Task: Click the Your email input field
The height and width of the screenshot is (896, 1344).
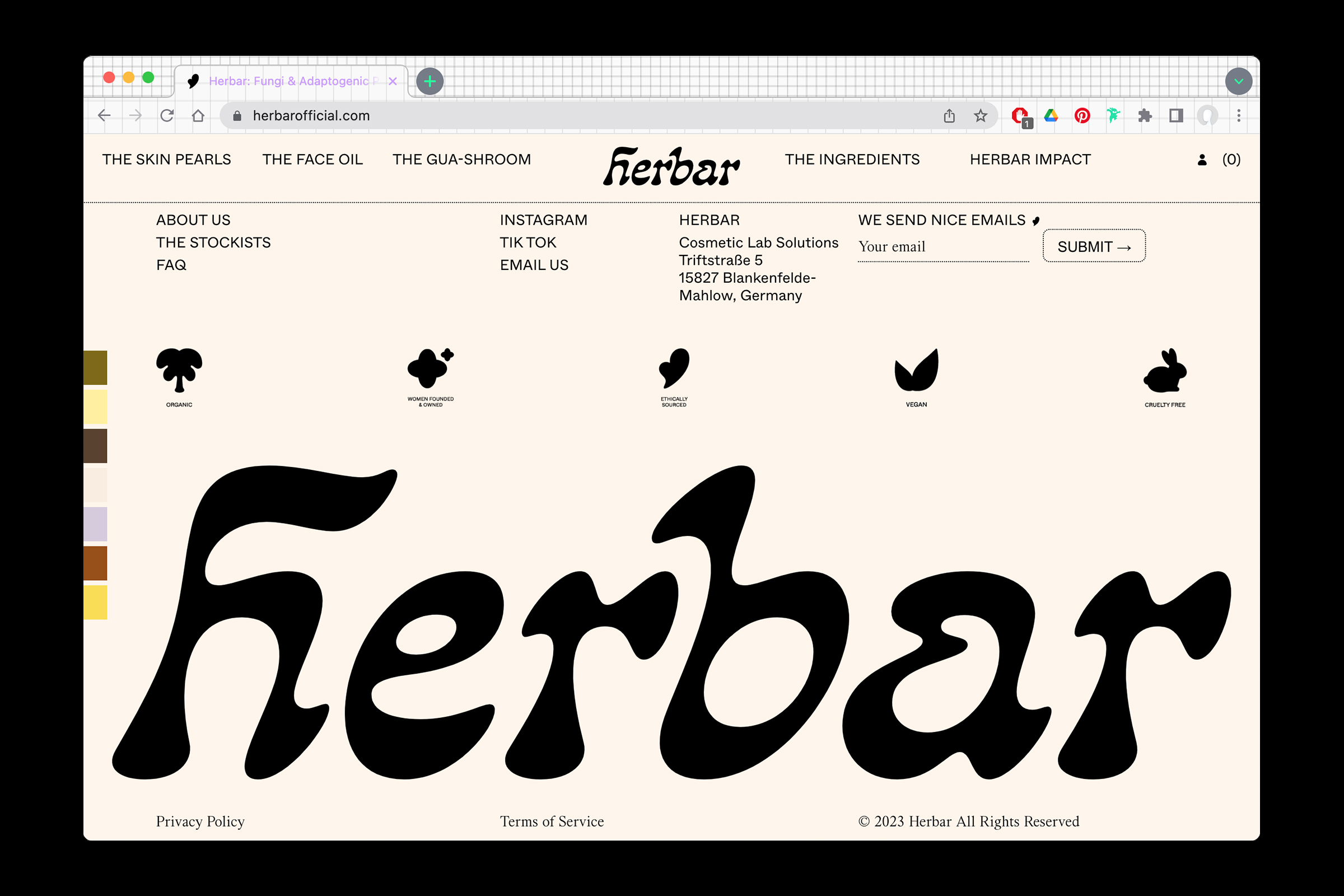Action: click(943, 247)
